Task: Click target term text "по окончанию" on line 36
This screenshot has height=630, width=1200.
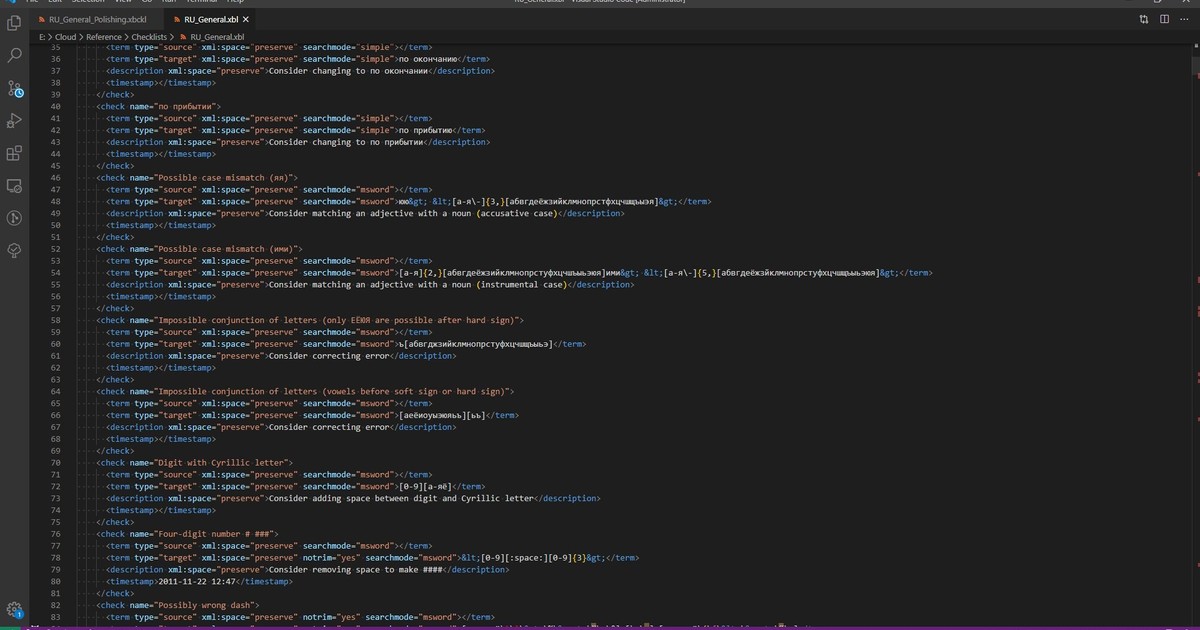Action: (428, 59)
